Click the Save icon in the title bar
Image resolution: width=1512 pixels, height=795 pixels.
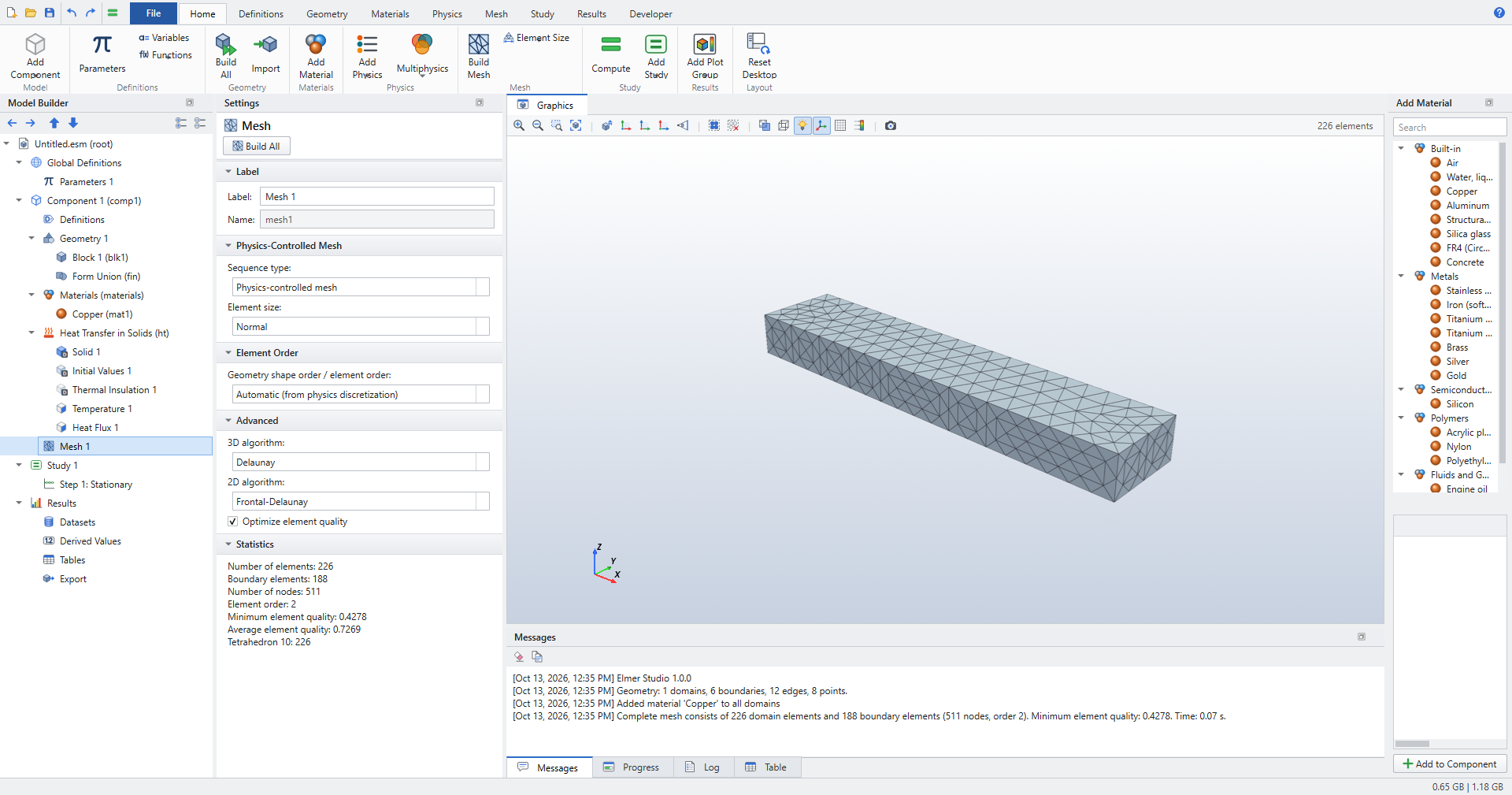click(x=50, y=13)
